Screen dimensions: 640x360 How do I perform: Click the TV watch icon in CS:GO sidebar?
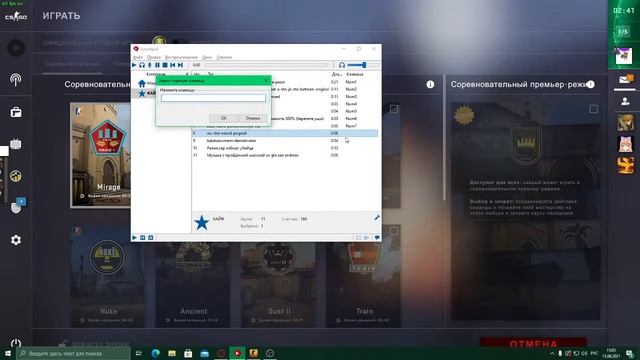(x=16, y=144)
